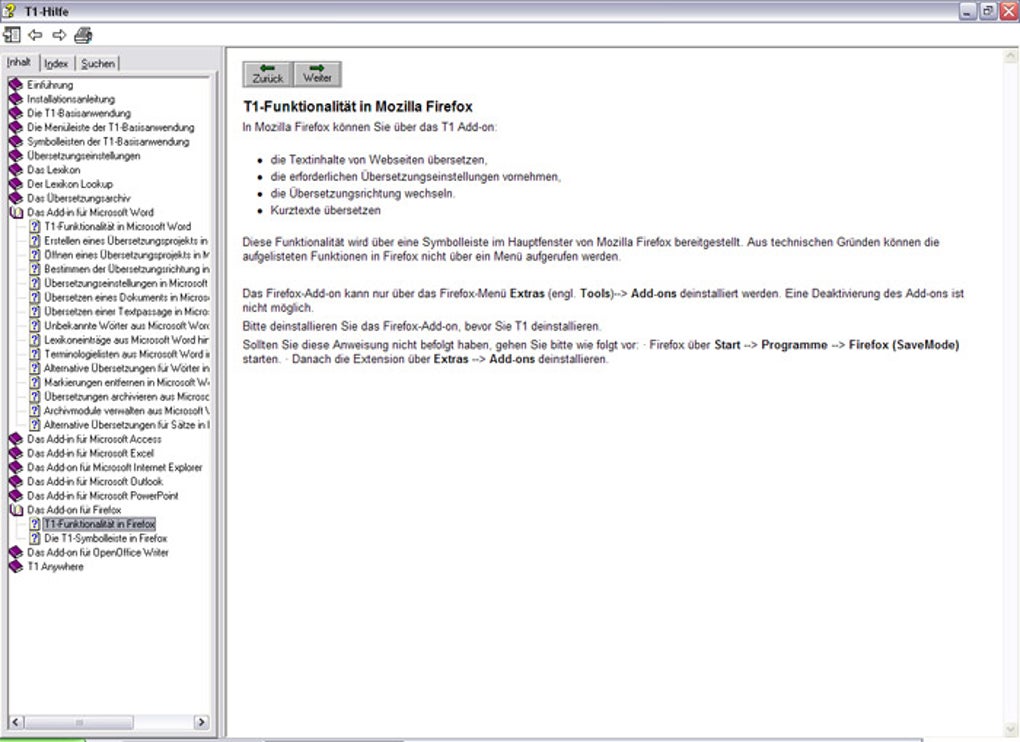
Task: Click the book icon beside Der Lexikon Lookup
Action: click(x=16, y=184)
